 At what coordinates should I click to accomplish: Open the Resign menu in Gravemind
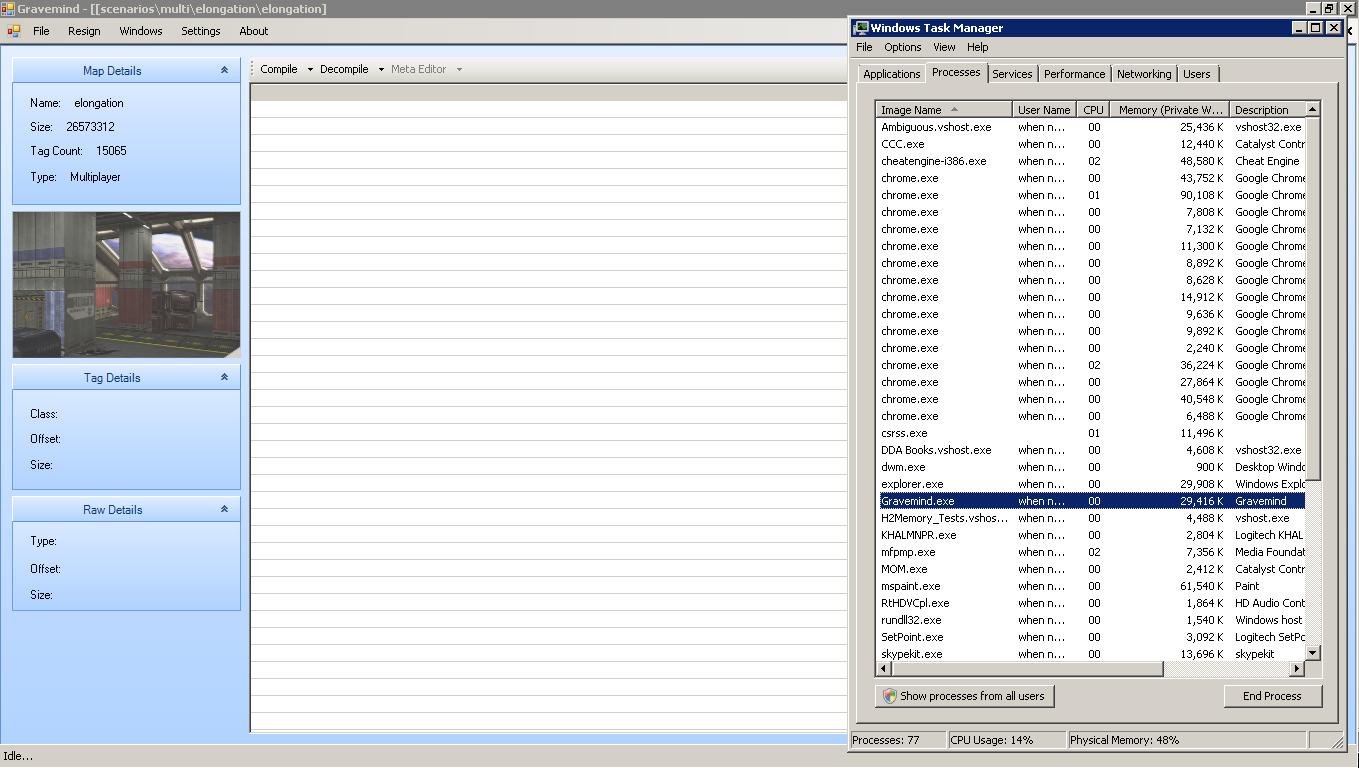84,31
